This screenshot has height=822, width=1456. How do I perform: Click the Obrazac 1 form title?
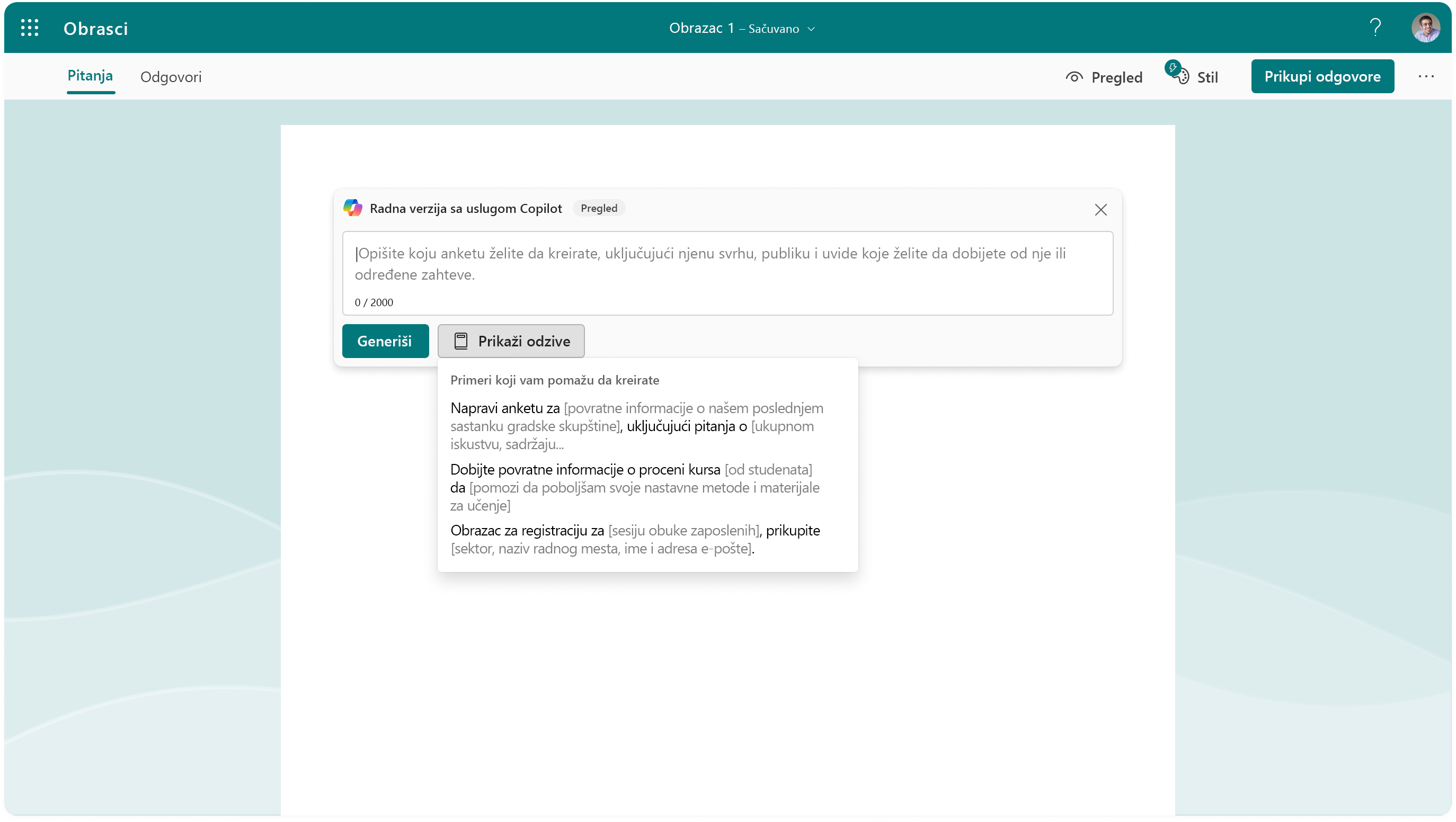click(701, 28)
